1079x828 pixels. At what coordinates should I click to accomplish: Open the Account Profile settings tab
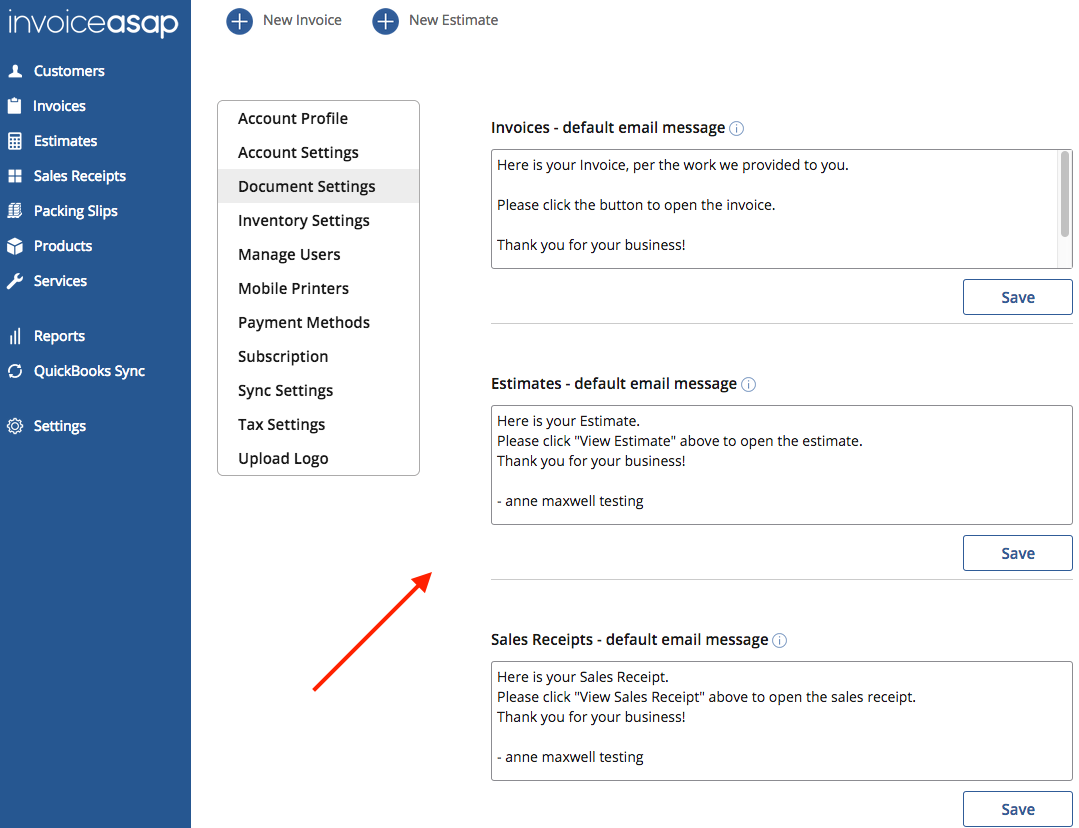(293, 118)
